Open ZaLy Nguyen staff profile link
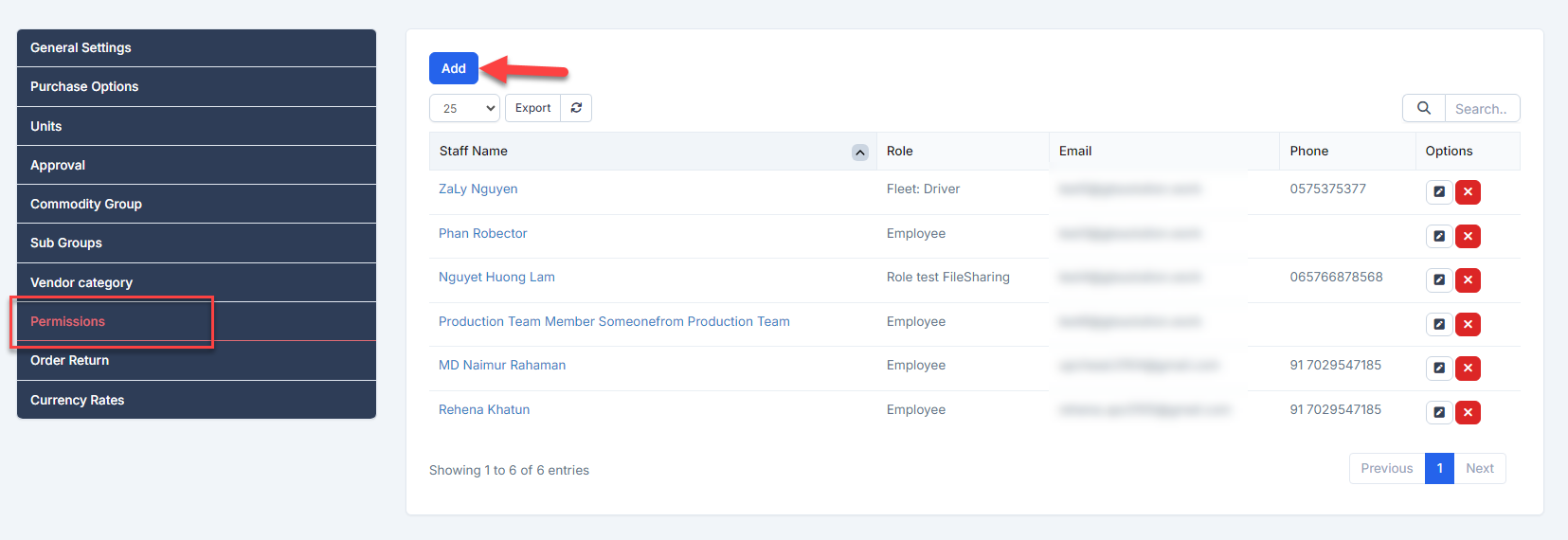Viewport: 1568px width, 540px height. pos(478,189)
